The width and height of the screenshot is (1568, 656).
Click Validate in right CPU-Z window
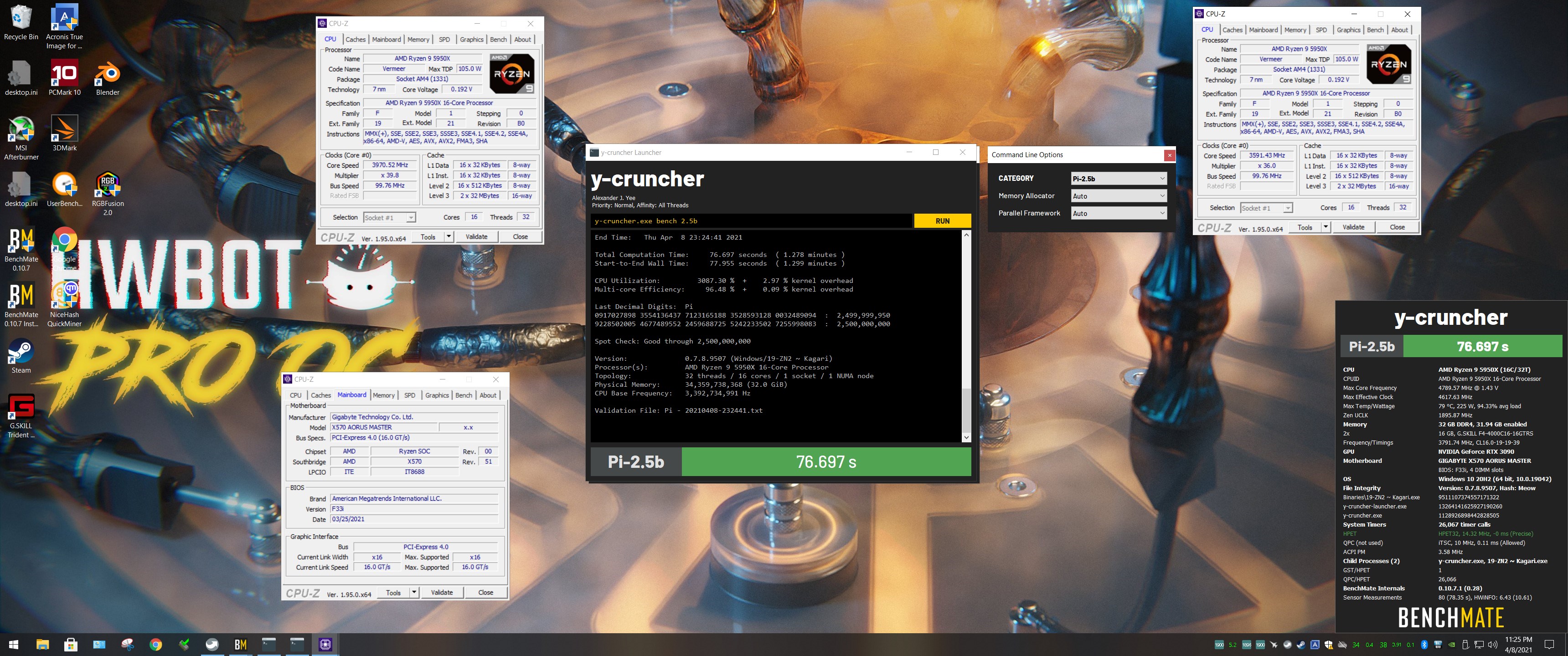point(1353,227)
